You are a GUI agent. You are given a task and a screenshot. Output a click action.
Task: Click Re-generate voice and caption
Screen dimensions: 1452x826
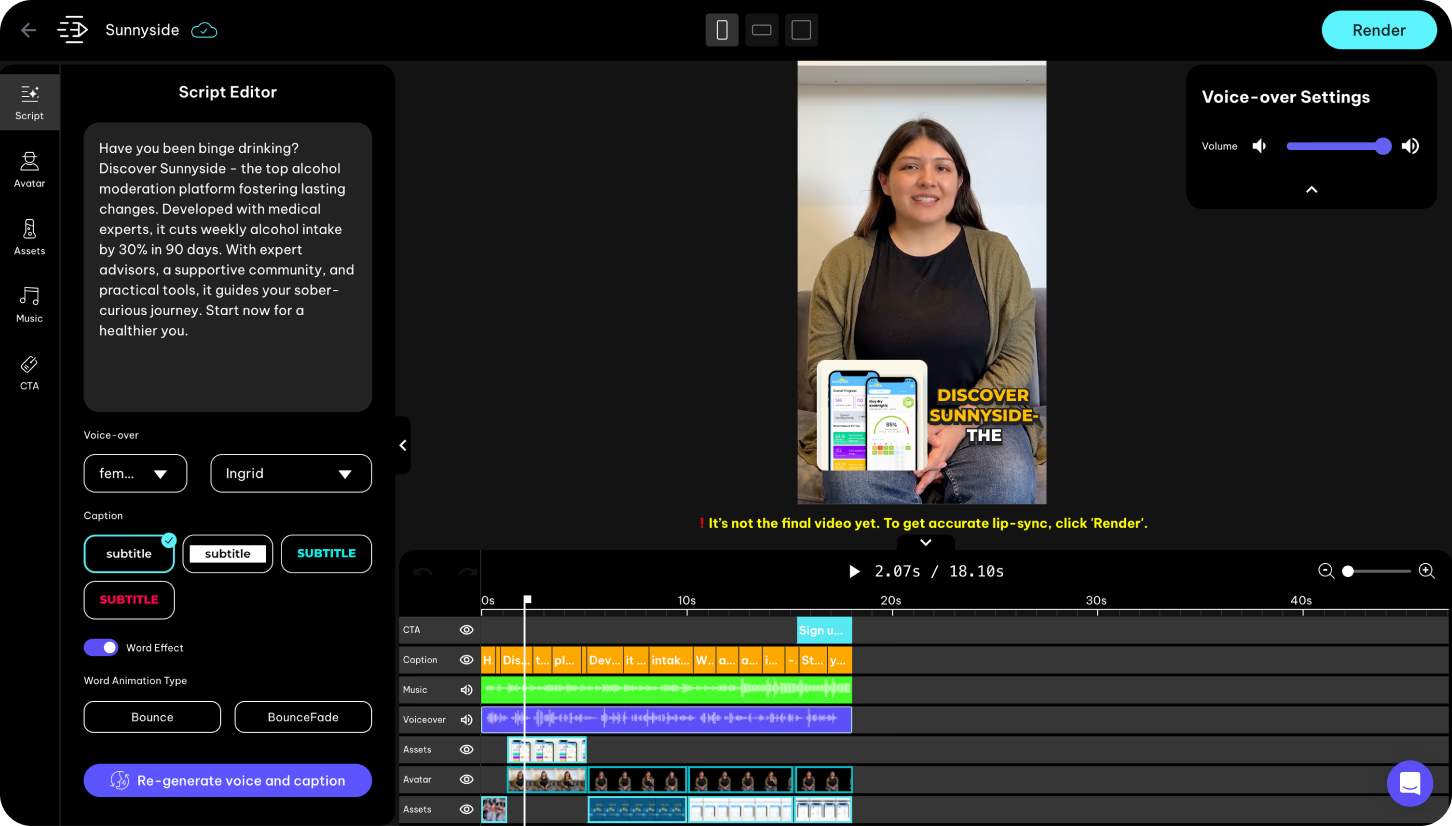coord(227,781)
